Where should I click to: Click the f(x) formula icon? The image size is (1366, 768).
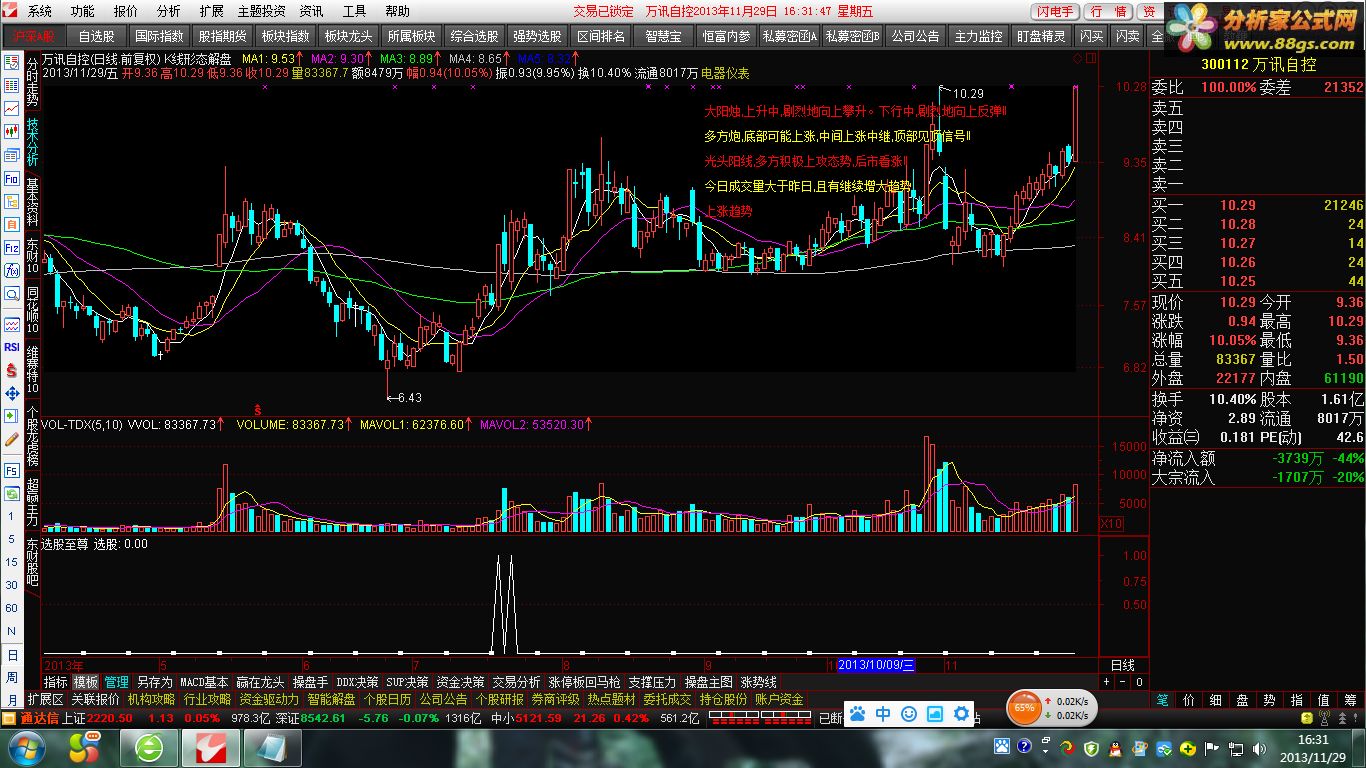click(12, 271)
